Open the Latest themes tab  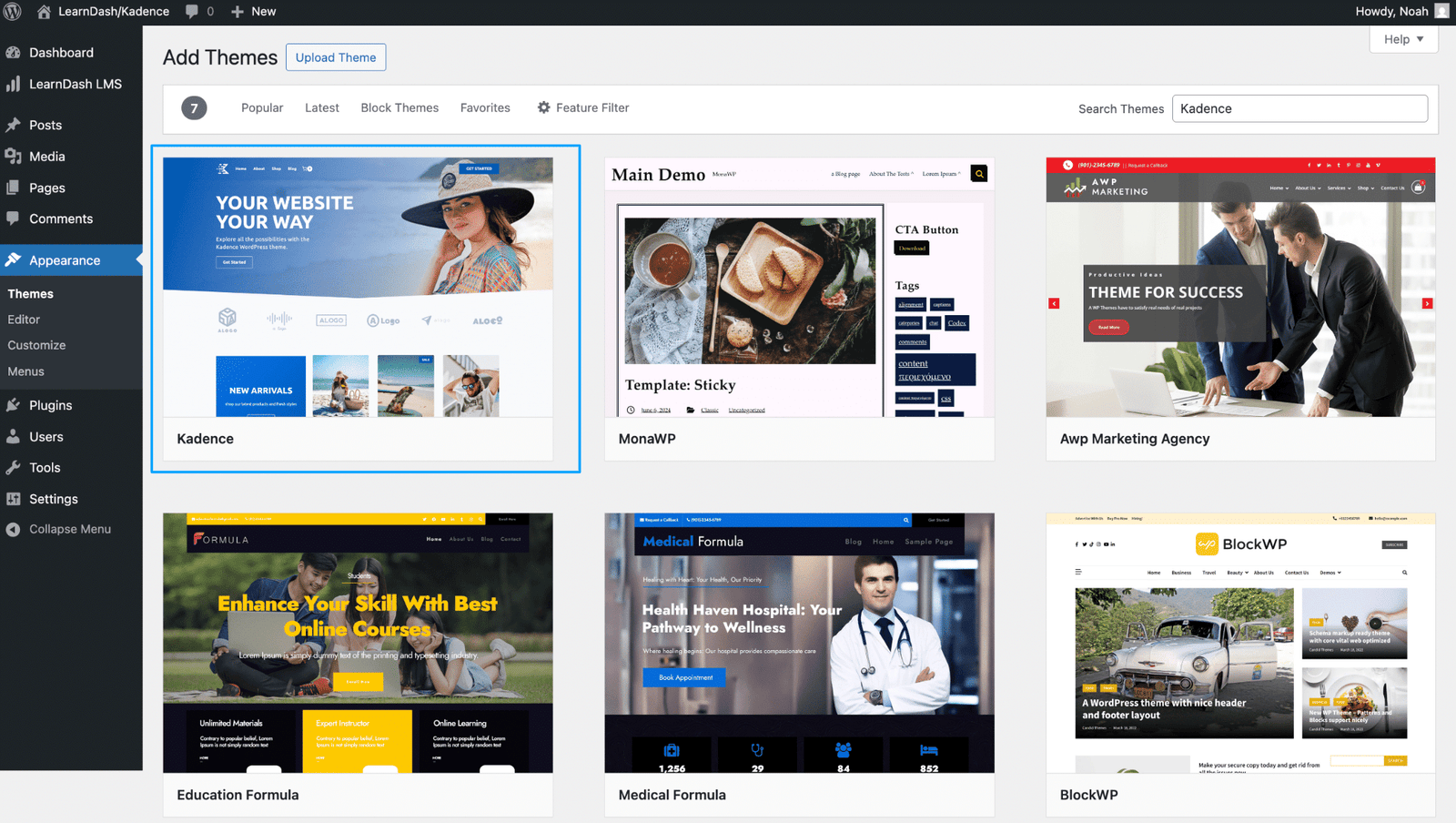[x=322, y=107]
